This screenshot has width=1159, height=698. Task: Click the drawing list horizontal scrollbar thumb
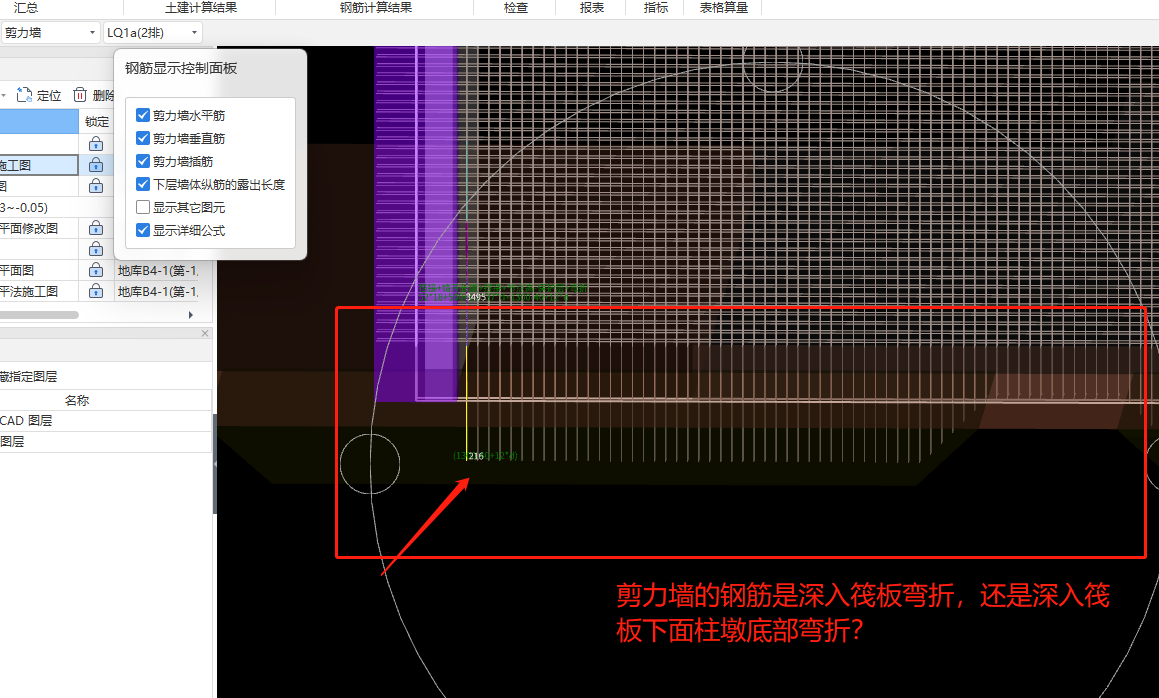[39, 315]
